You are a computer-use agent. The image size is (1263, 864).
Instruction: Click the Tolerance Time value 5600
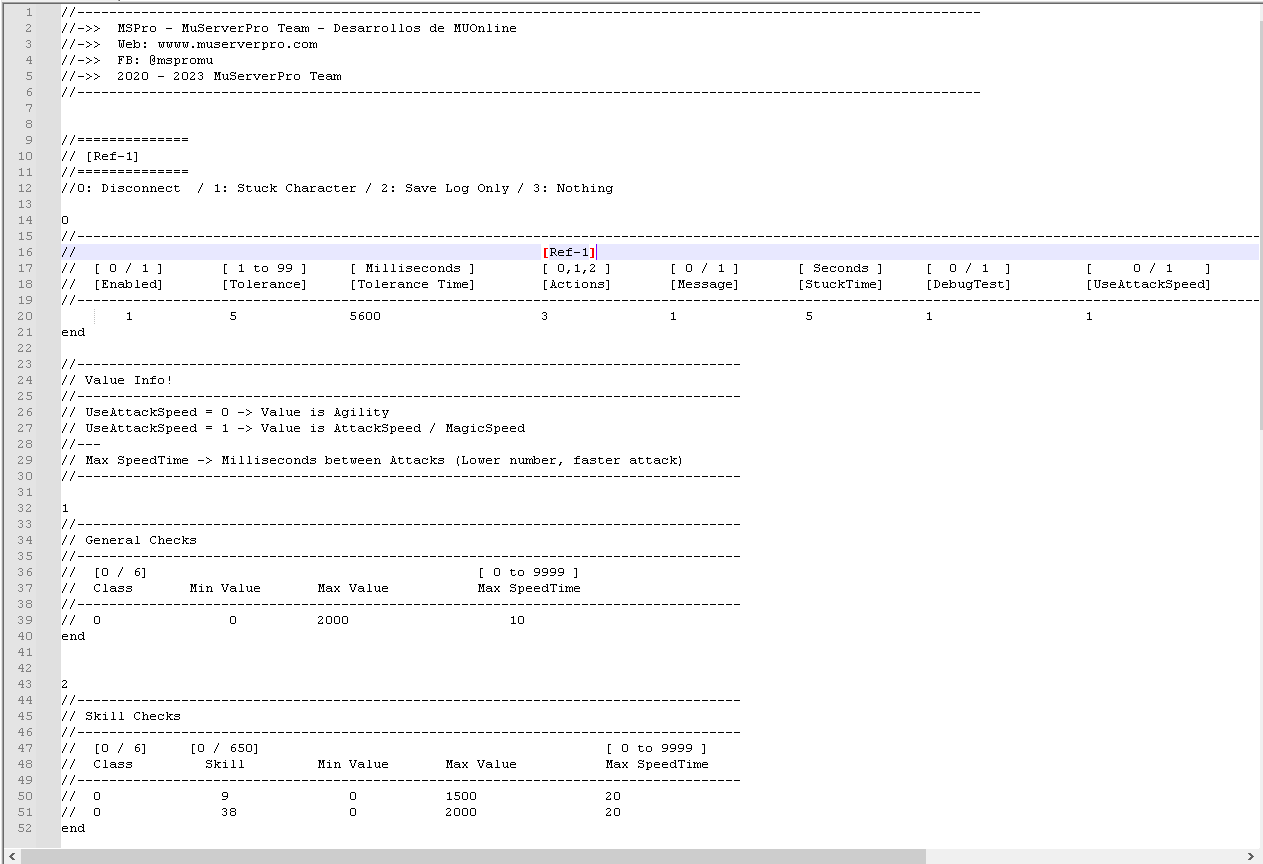pyautogui.click(x=365, y=316)
